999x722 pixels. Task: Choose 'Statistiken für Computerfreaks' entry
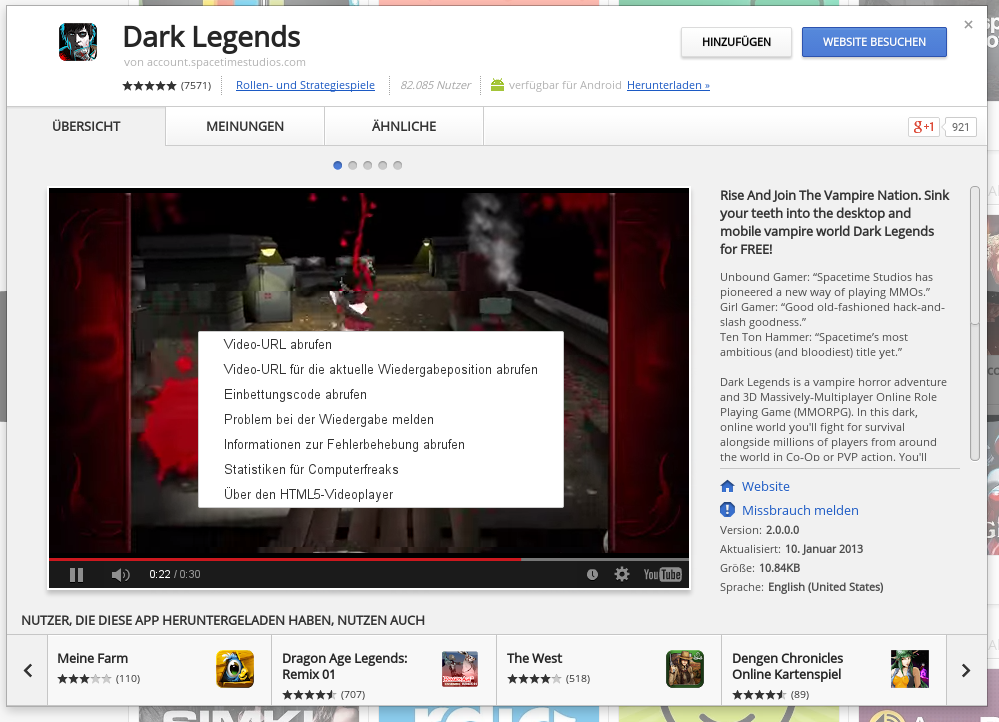pyautogui.click(x=381, y=470)
